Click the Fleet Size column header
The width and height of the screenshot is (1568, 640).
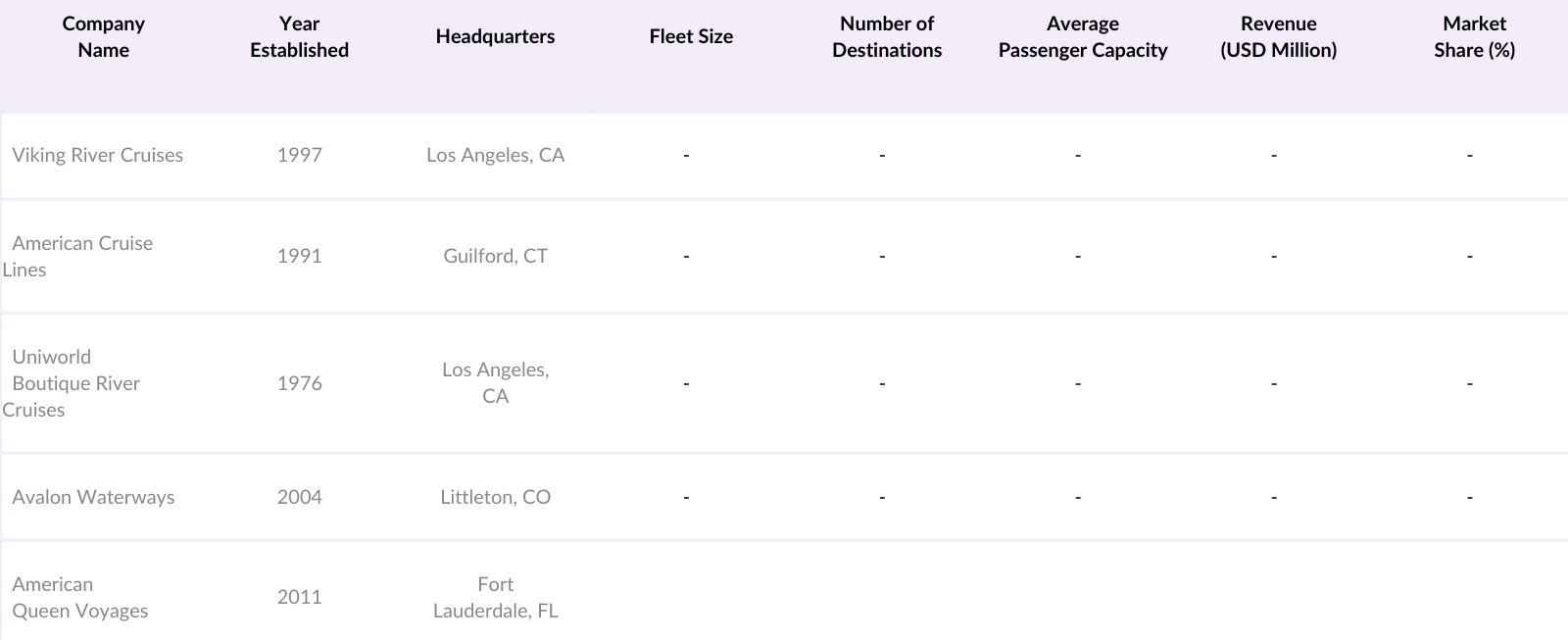tap(691, 37)
